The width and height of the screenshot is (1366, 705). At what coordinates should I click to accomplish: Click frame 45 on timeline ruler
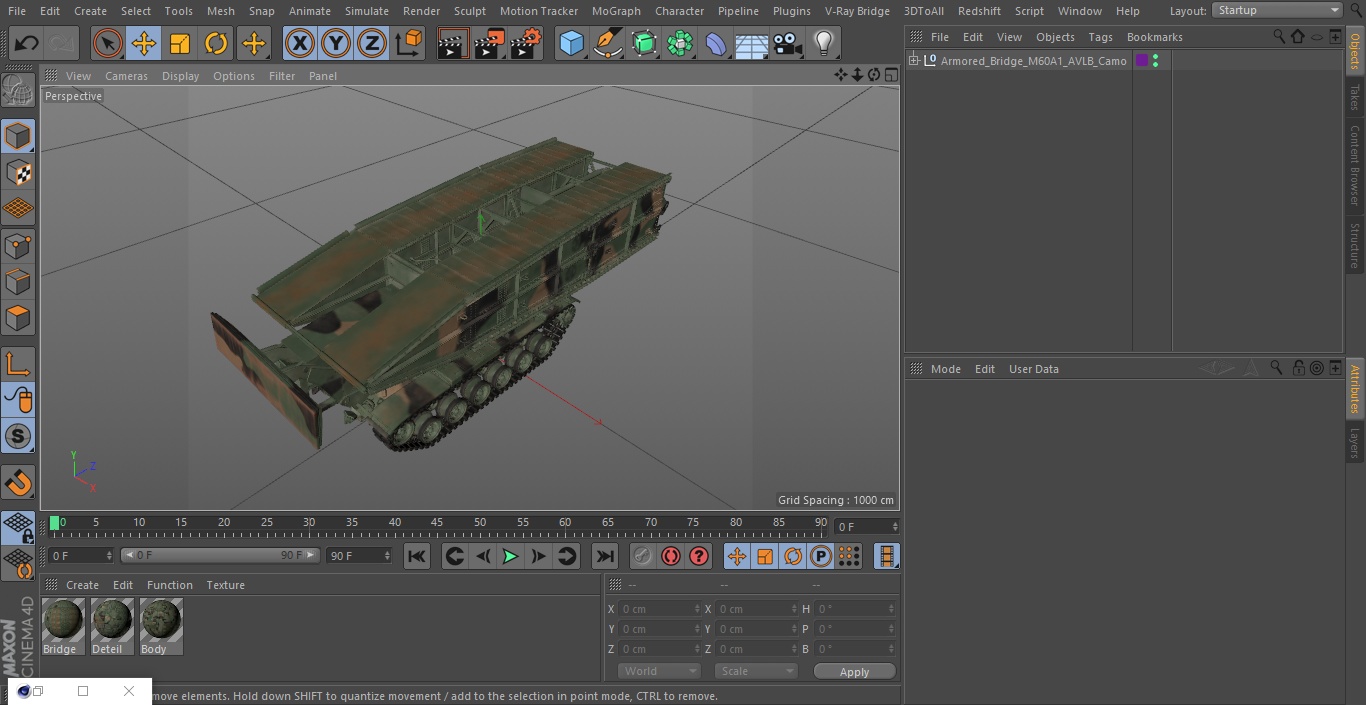coord(437,523)
